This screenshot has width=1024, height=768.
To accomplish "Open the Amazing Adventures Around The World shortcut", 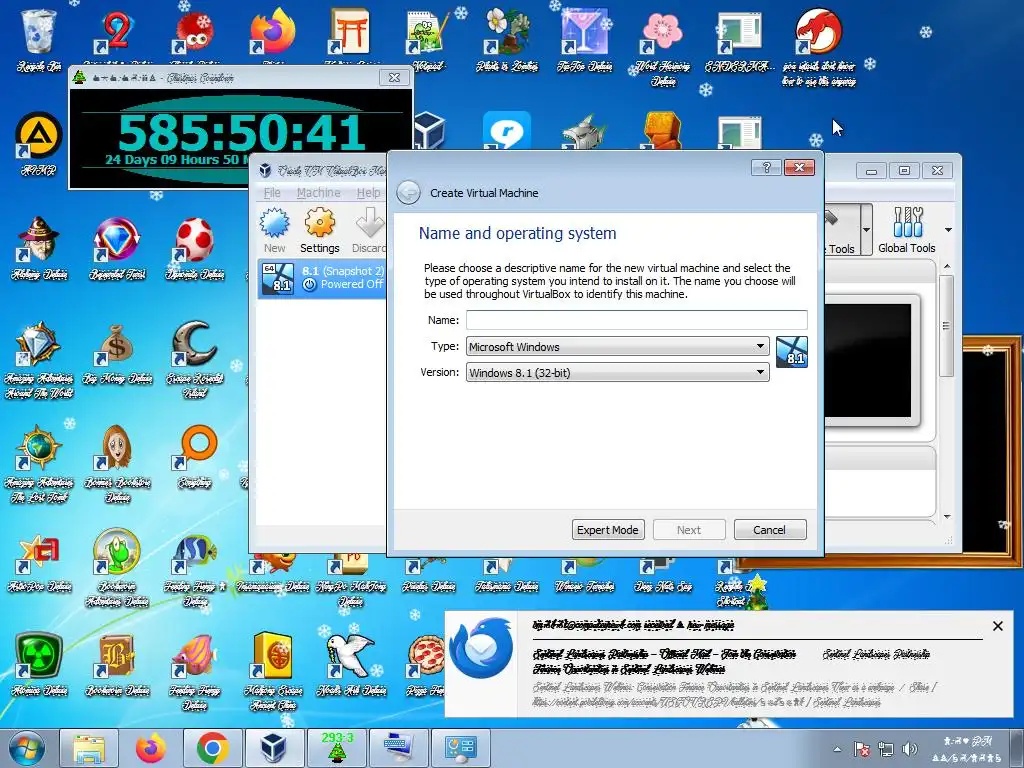I will pos(39,359).
